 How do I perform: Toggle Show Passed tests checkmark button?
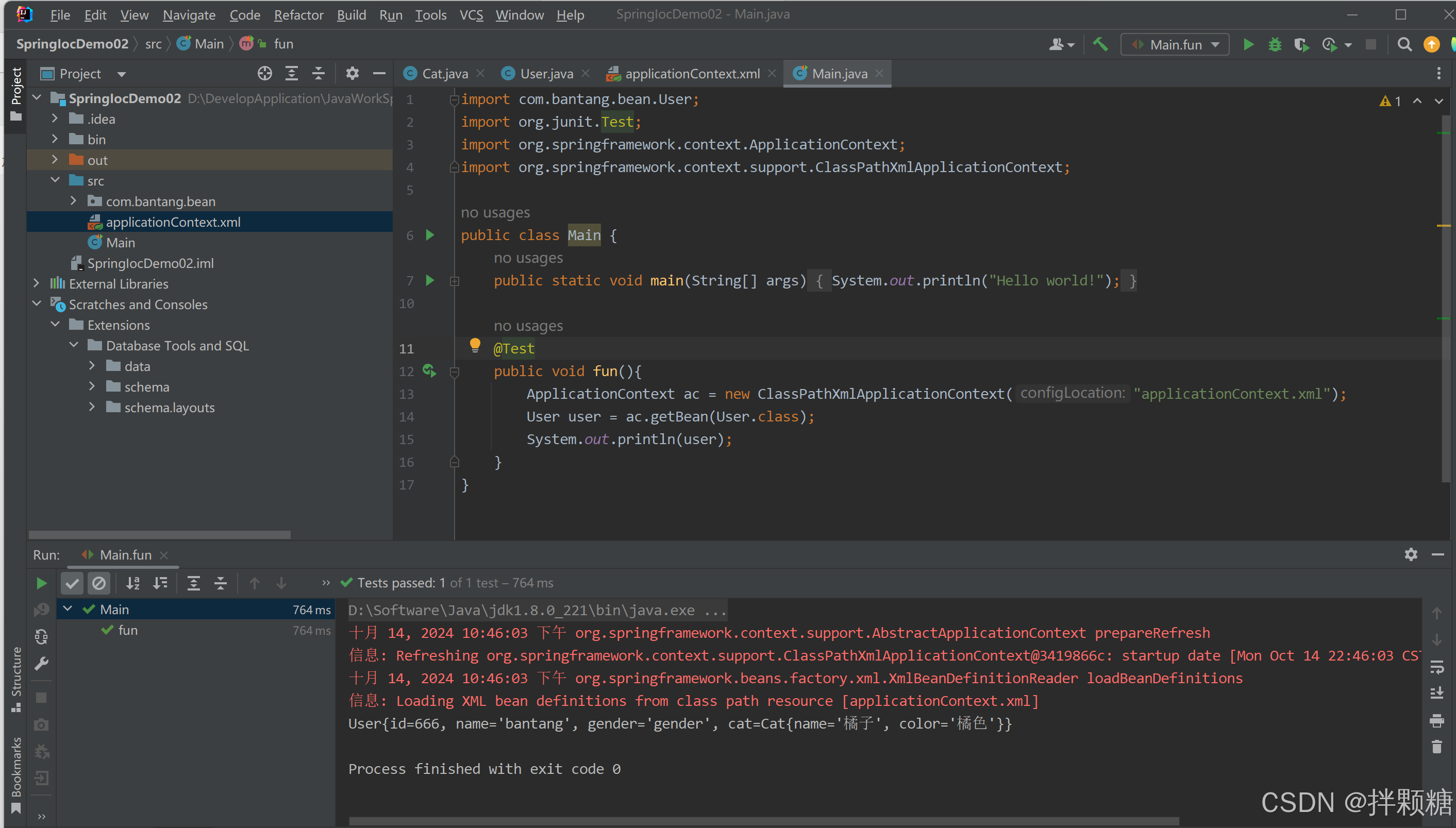(72, 583)
